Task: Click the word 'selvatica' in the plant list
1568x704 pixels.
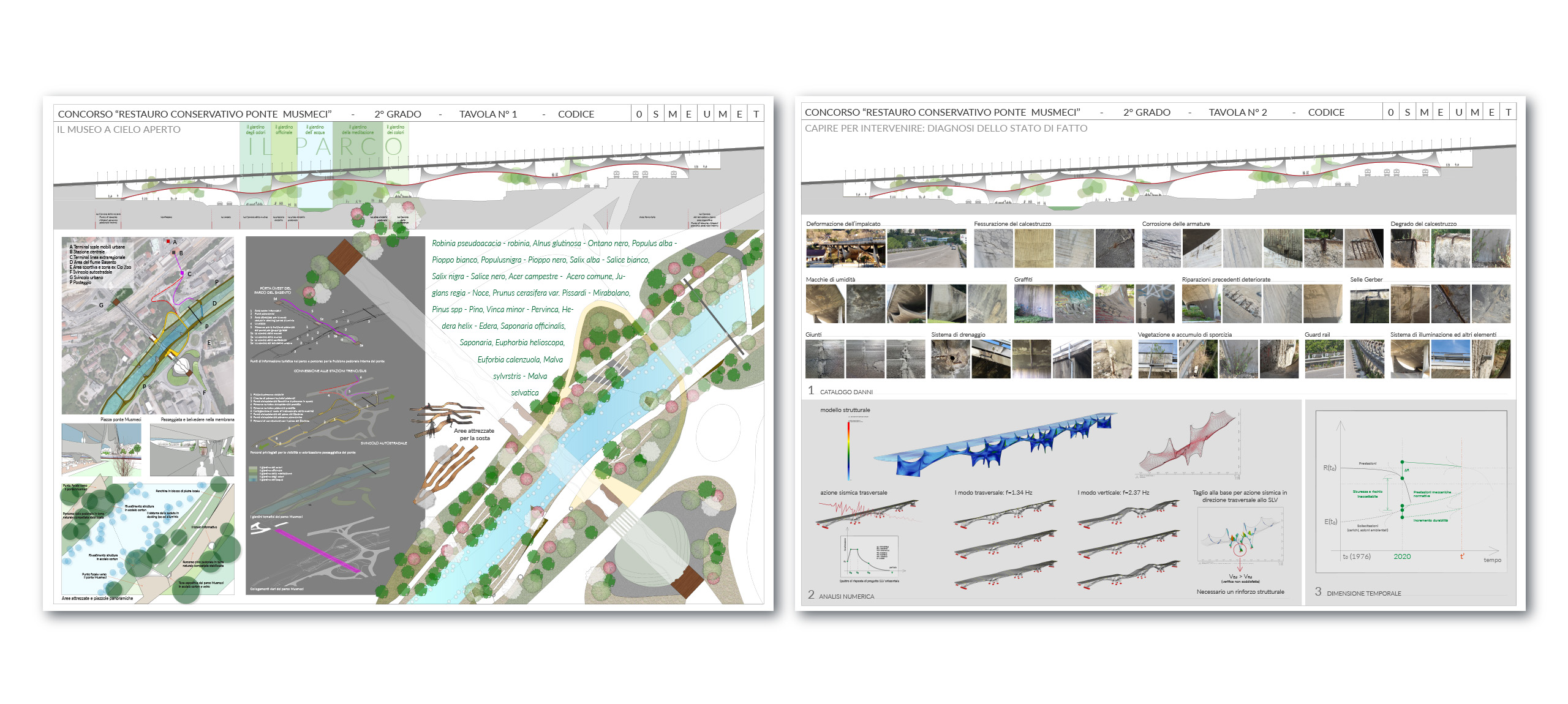Action: click(x=525, y=392)
